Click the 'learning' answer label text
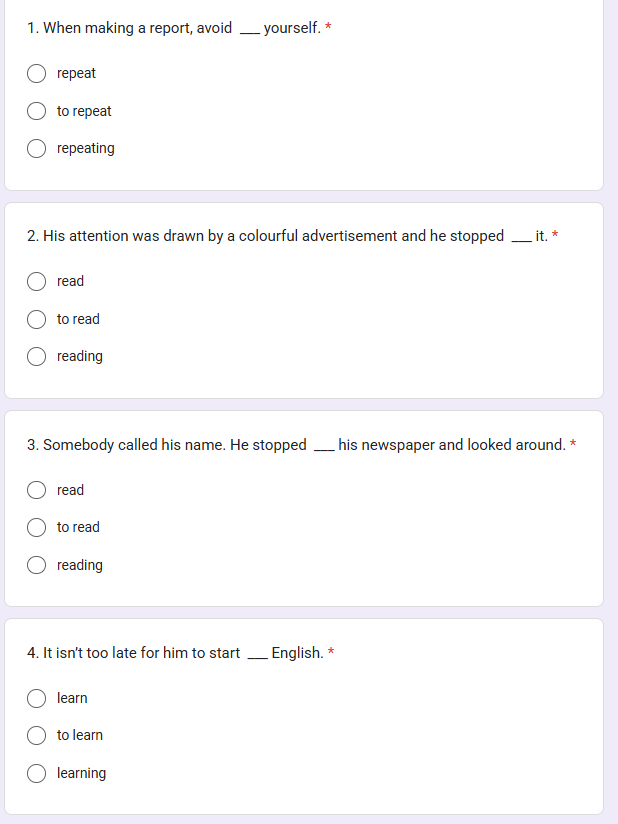The height and width of the screenshot is (824, 618). pos(81,773)
